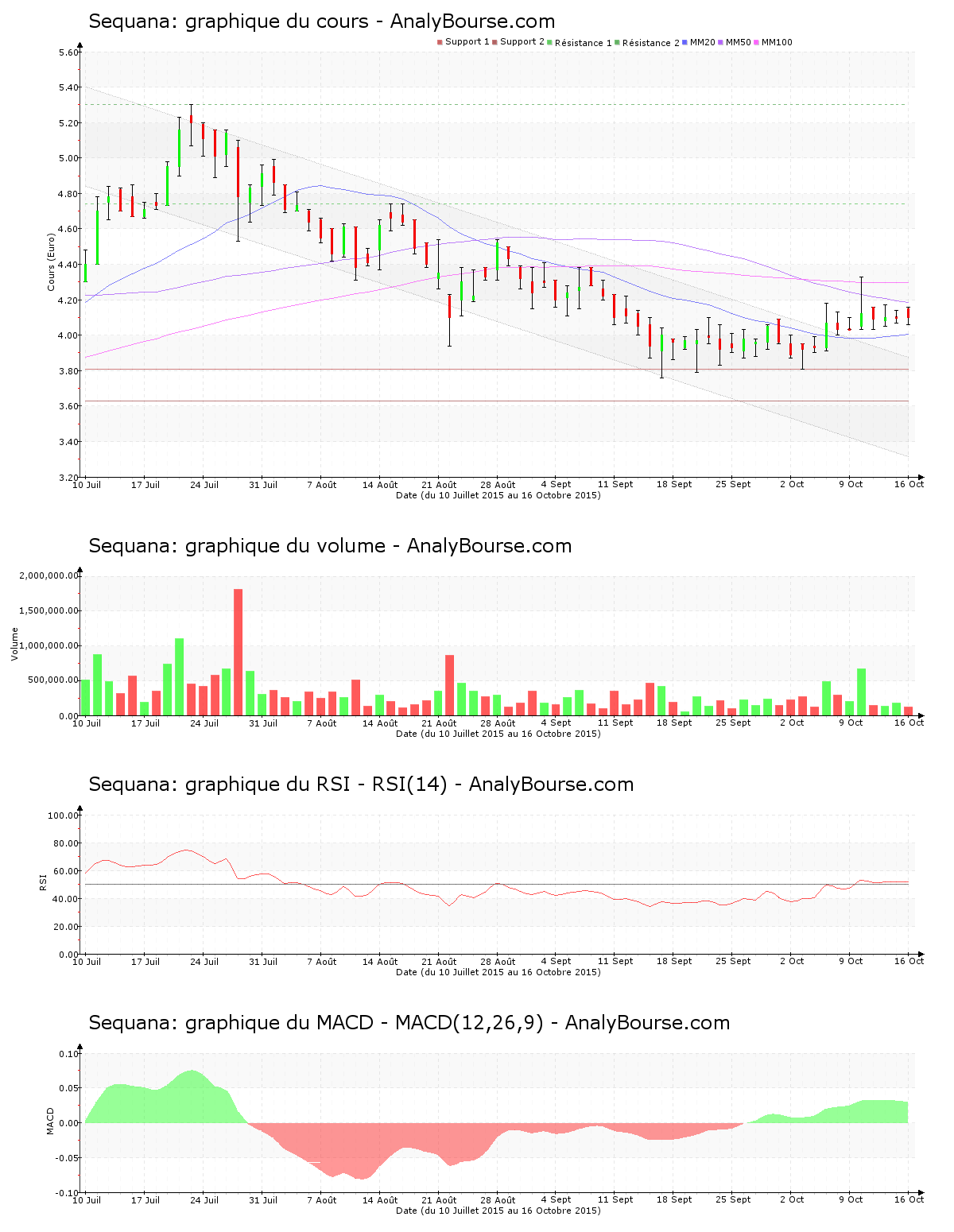Click the date range caption under price chart
Image resolution: width=954 pixels, height=1232 pixels.
click(498, 495)
